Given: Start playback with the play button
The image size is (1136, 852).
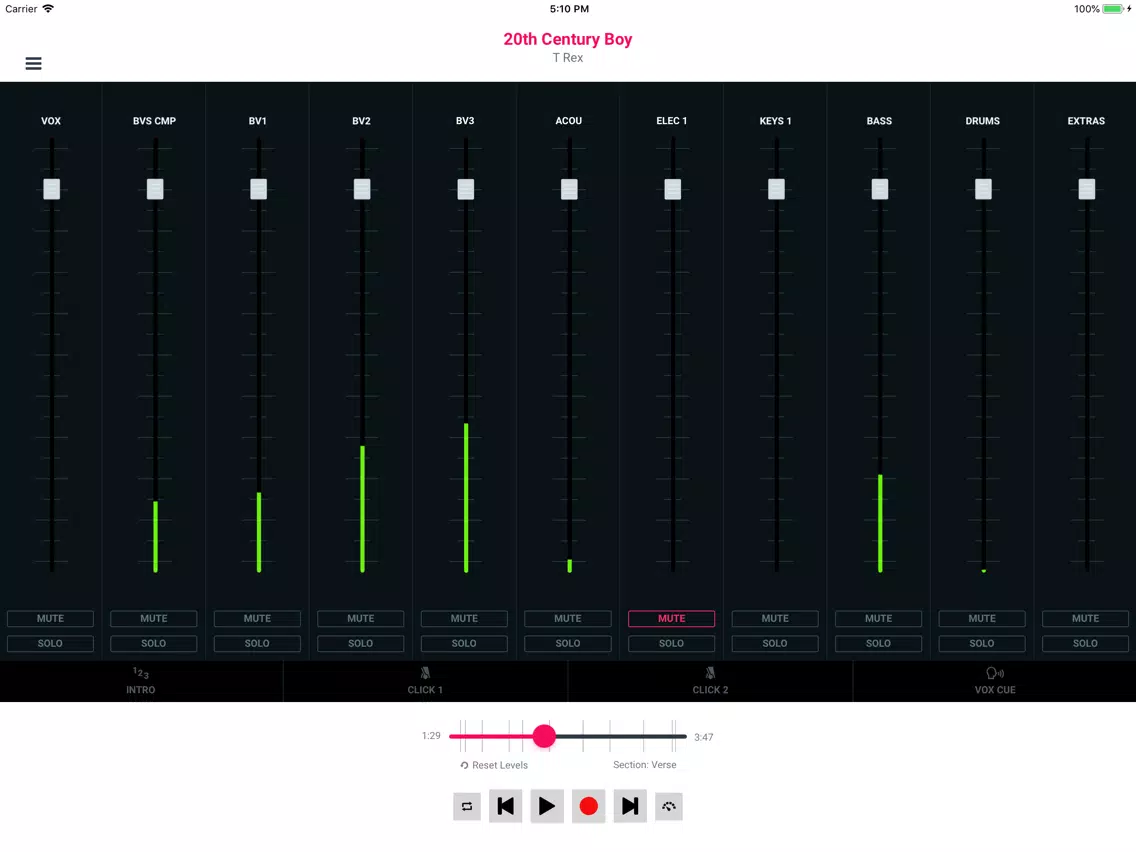Looking at the screenshot, I should pyautogui.click(x=547, y=806).
